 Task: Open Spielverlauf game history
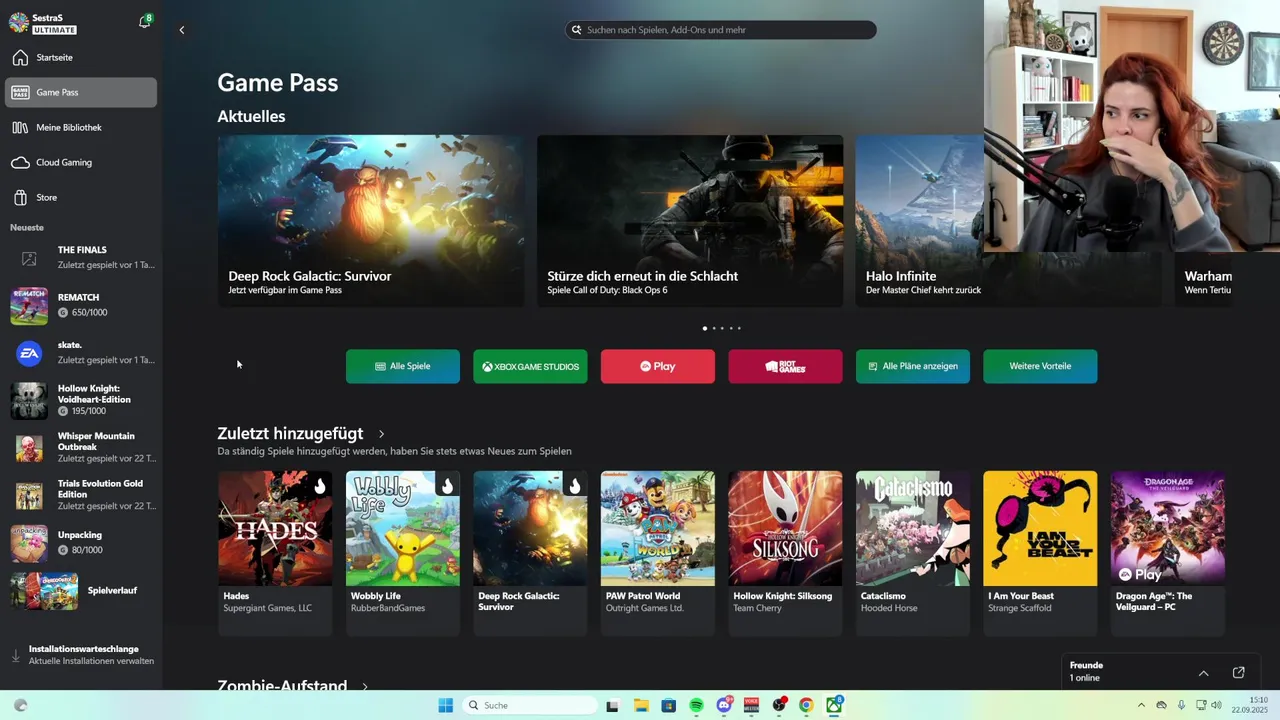[x=81, y=590]
